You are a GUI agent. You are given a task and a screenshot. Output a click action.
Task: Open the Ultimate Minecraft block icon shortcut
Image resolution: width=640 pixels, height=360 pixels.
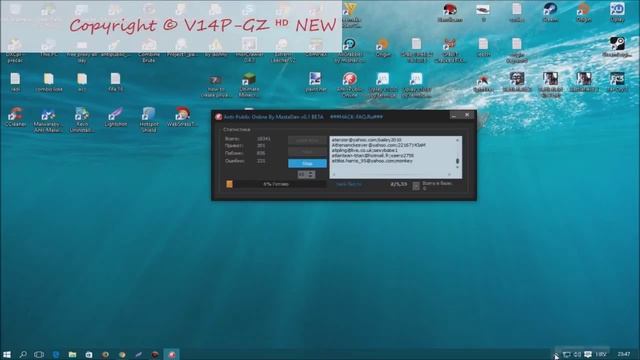pos(249,85)
